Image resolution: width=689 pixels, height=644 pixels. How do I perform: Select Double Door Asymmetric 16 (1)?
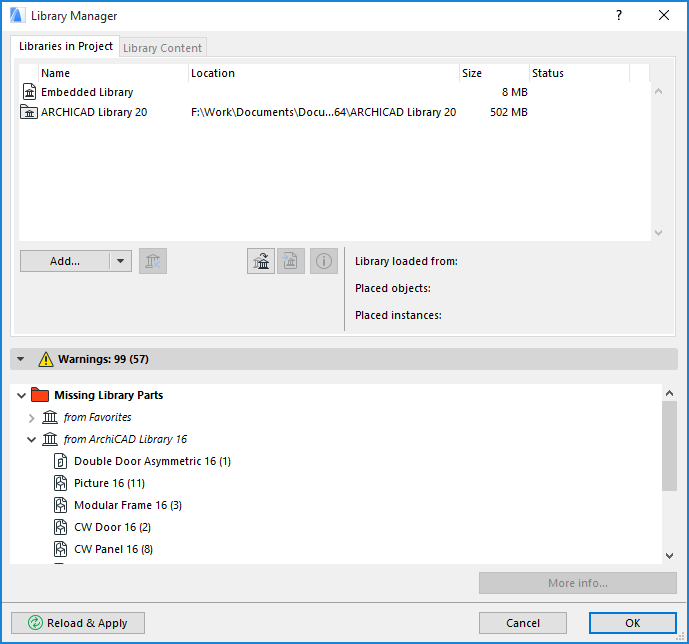[x=152, y=461]
